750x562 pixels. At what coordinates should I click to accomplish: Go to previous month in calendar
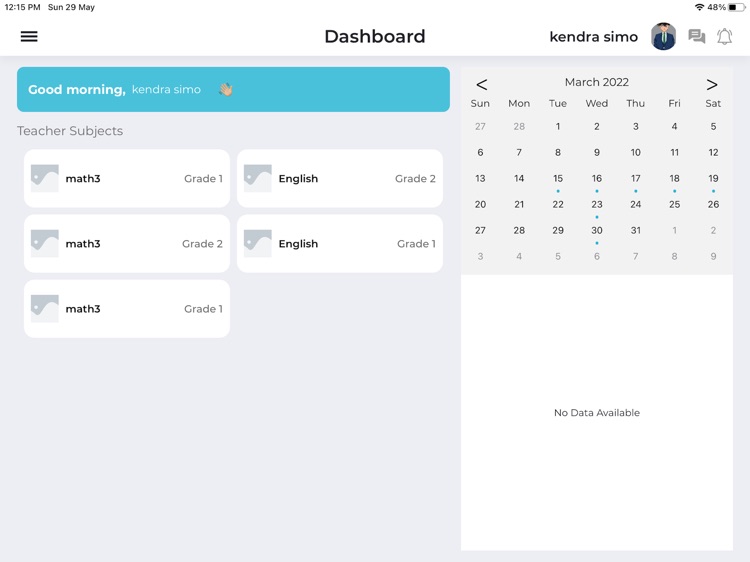coord(482,85)
